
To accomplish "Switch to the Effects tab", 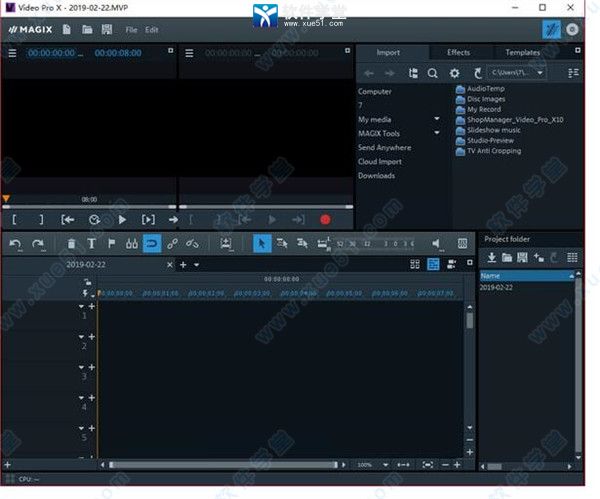I will (x=458, y=52).
